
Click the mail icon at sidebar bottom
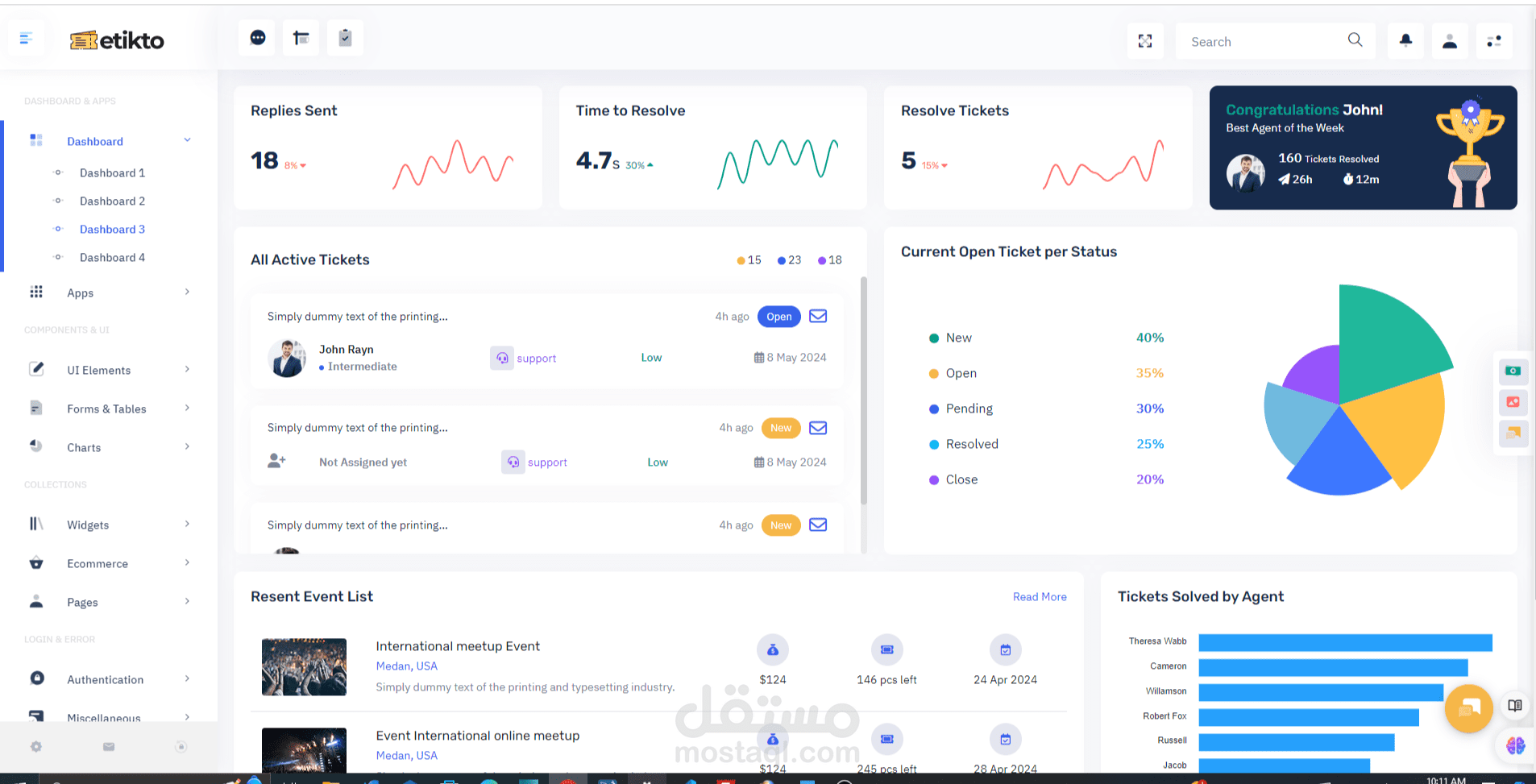[x=109, y=747]
